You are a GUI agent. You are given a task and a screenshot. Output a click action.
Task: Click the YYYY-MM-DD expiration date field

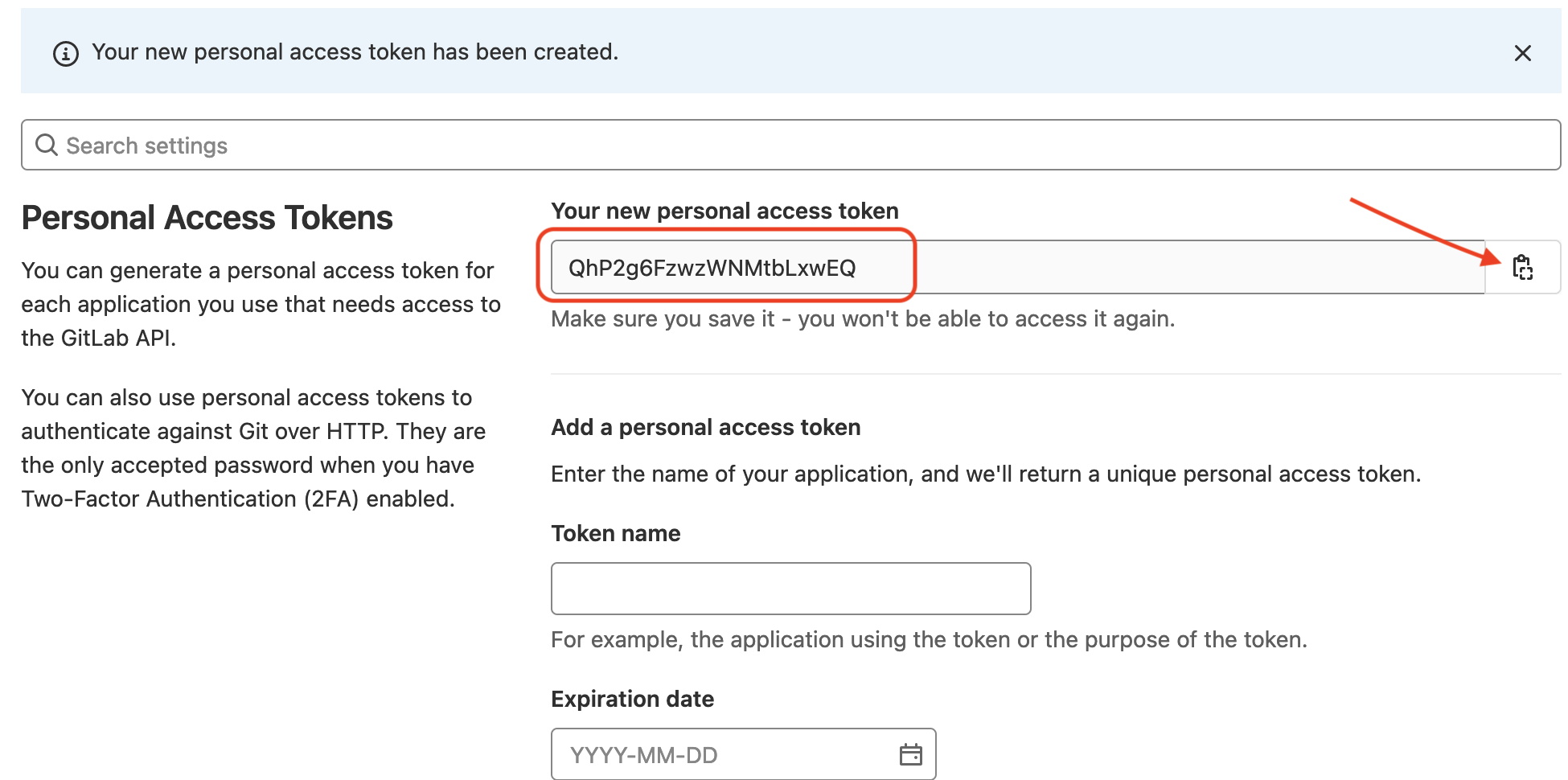click(724, 754)
